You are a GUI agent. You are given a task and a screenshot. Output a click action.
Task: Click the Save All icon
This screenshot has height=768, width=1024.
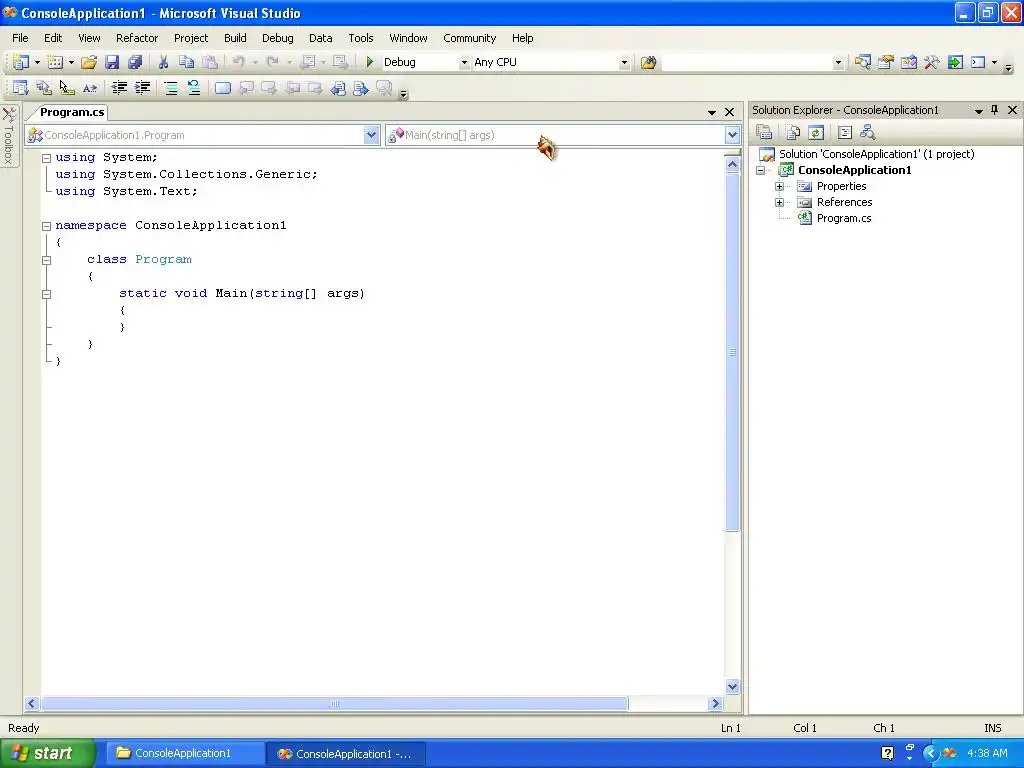pos(135,63)
